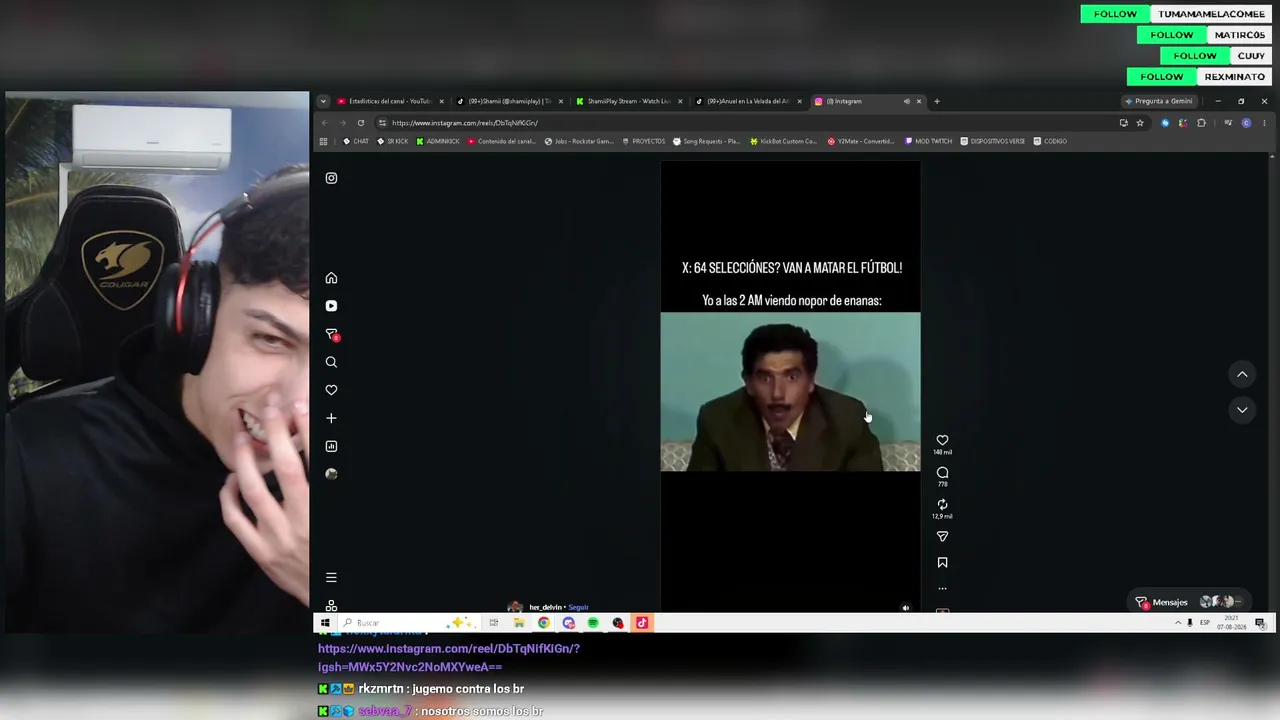Open the Extensions puzzle menu
The width and height of the screenshot is (1280, 720).
[x=1201, y=123]
